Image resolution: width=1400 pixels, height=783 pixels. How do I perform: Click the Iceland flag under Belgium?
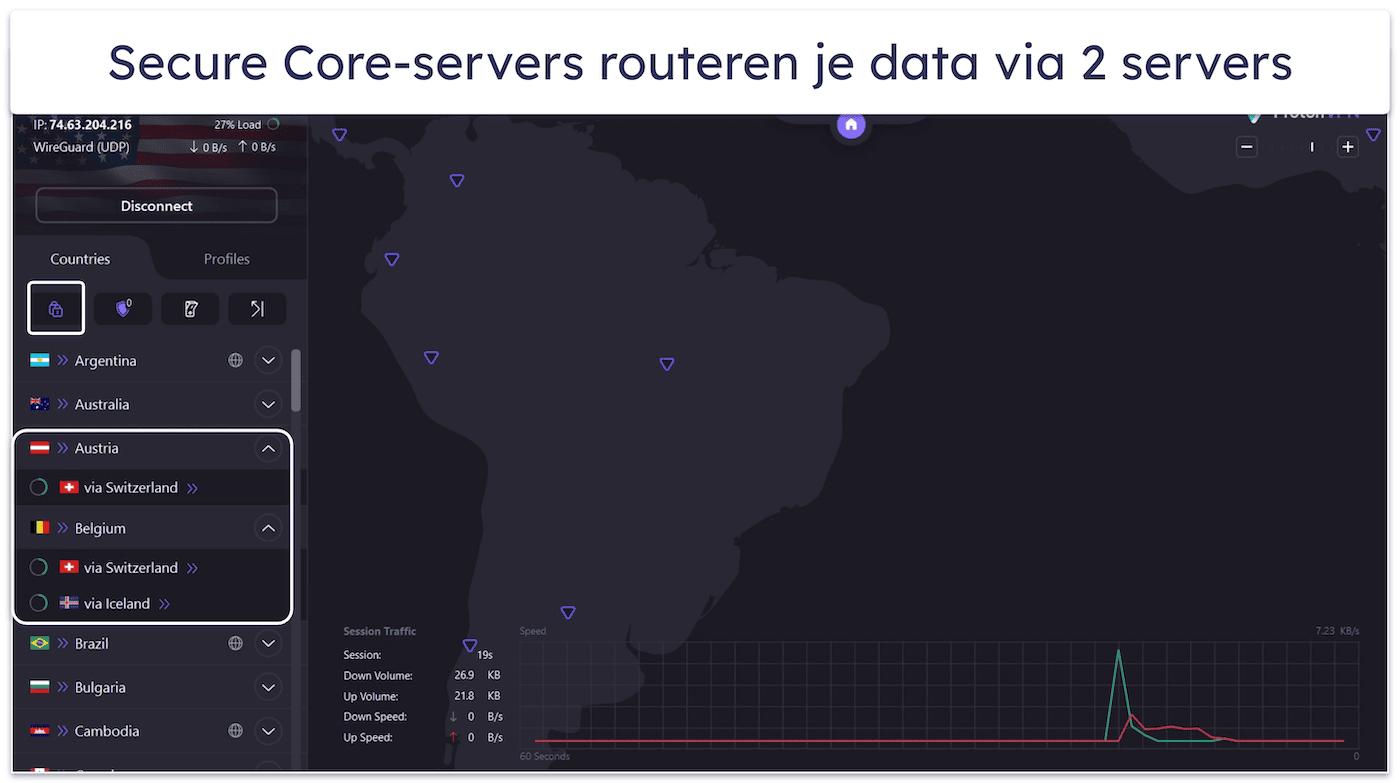(69, 603)
